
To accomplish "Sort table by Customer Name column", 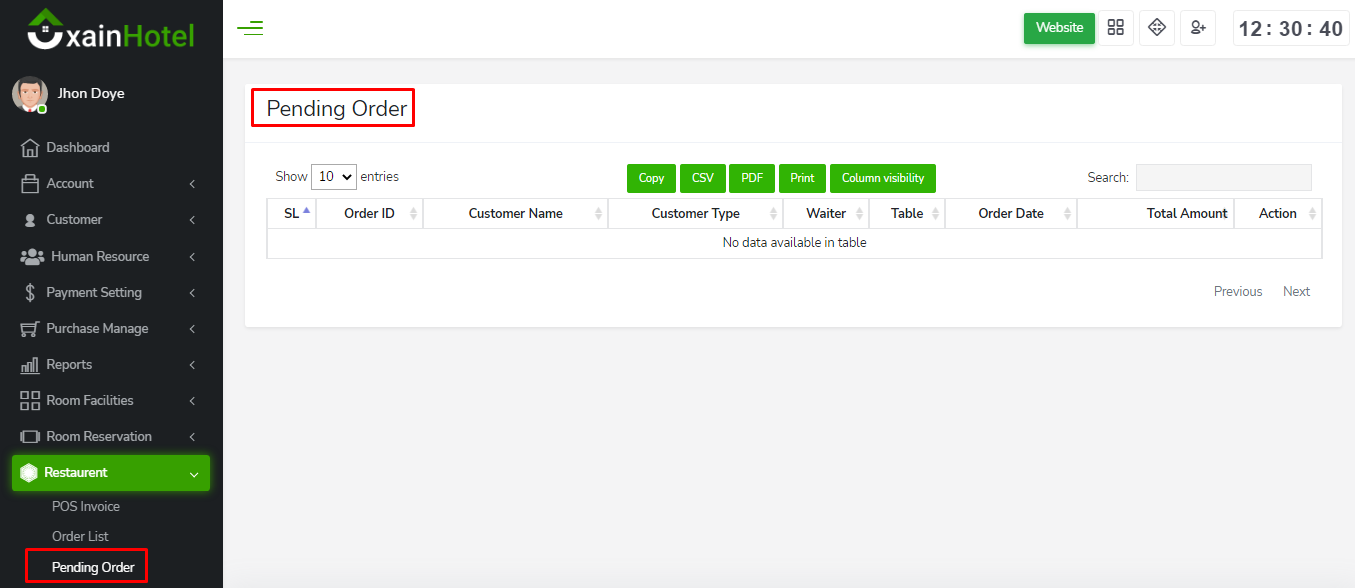I will (515, 213).
